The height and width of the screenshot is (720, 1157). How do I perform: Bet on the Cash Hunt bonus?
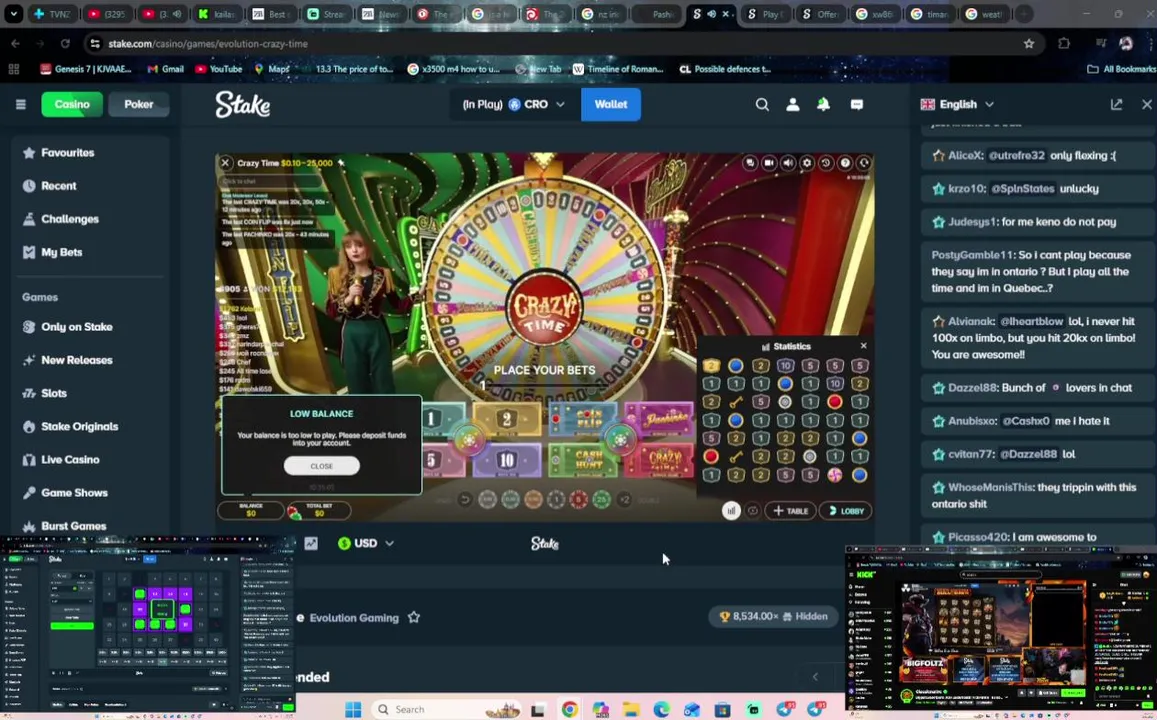pos(584,460)
